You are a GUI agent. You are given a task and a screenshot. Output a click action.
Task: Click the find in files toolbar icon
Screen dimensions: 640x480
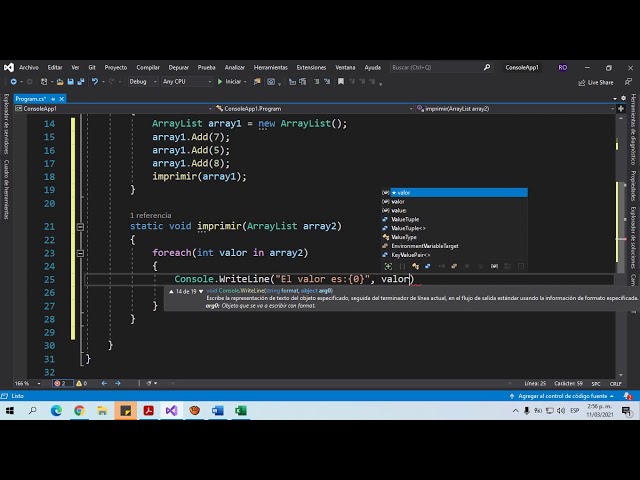point(257,82)
